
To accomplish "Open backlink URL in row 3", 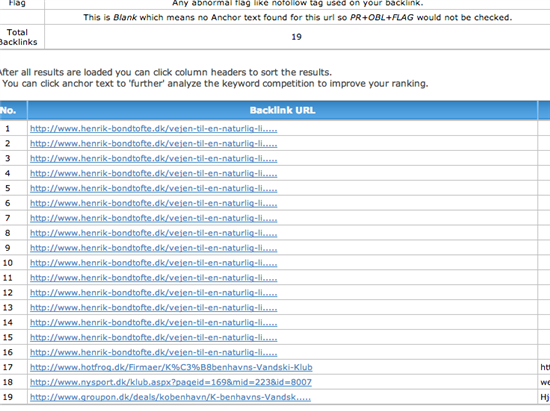I will tap(154, 159).
